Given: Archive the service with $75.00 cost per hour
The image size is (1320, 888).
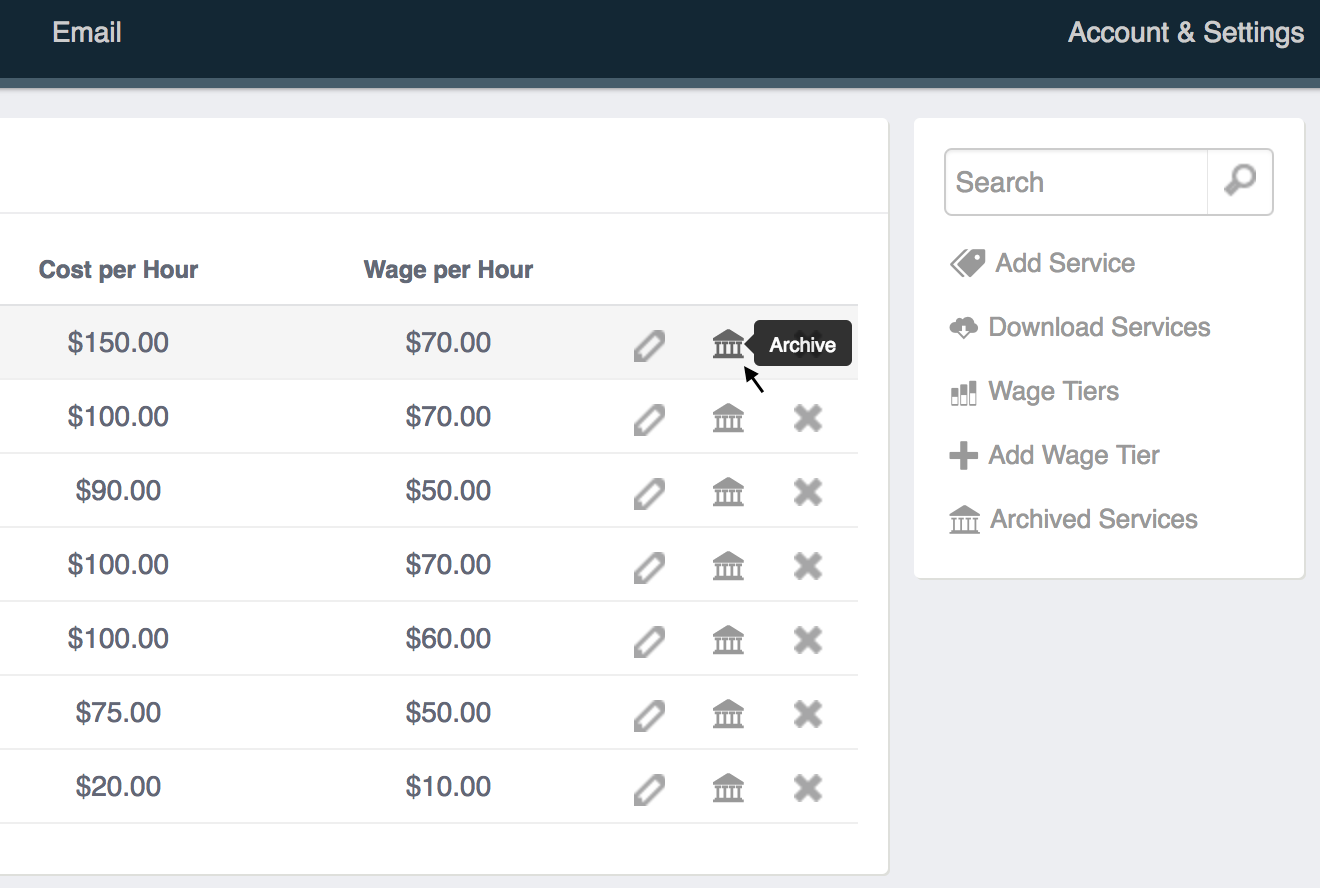Looking at the screenshot, I should pyautogui.click(x=728, y=714).
